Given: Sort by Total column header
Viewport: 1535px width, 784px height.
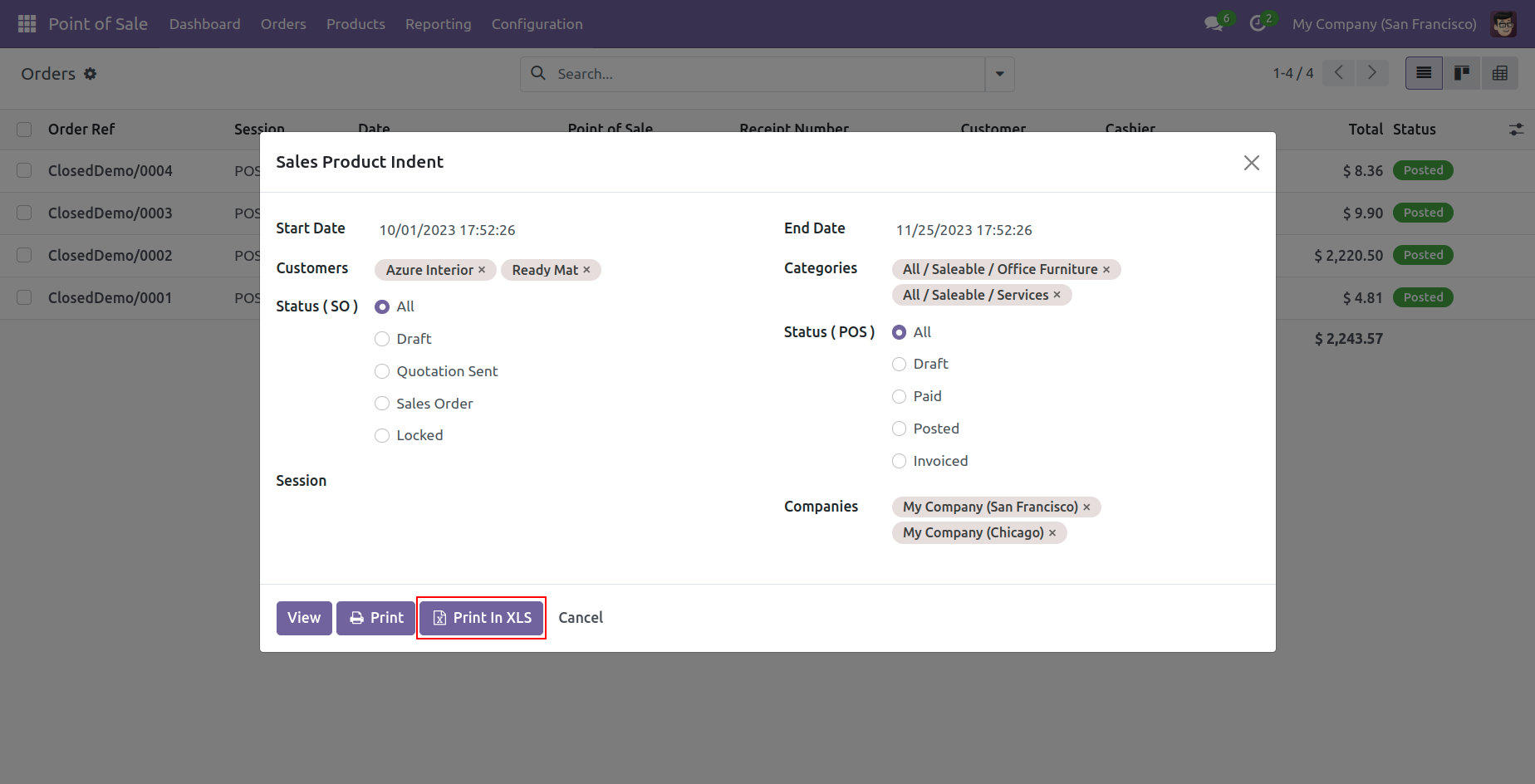Looking at the screenshot, I should 1366,130.
